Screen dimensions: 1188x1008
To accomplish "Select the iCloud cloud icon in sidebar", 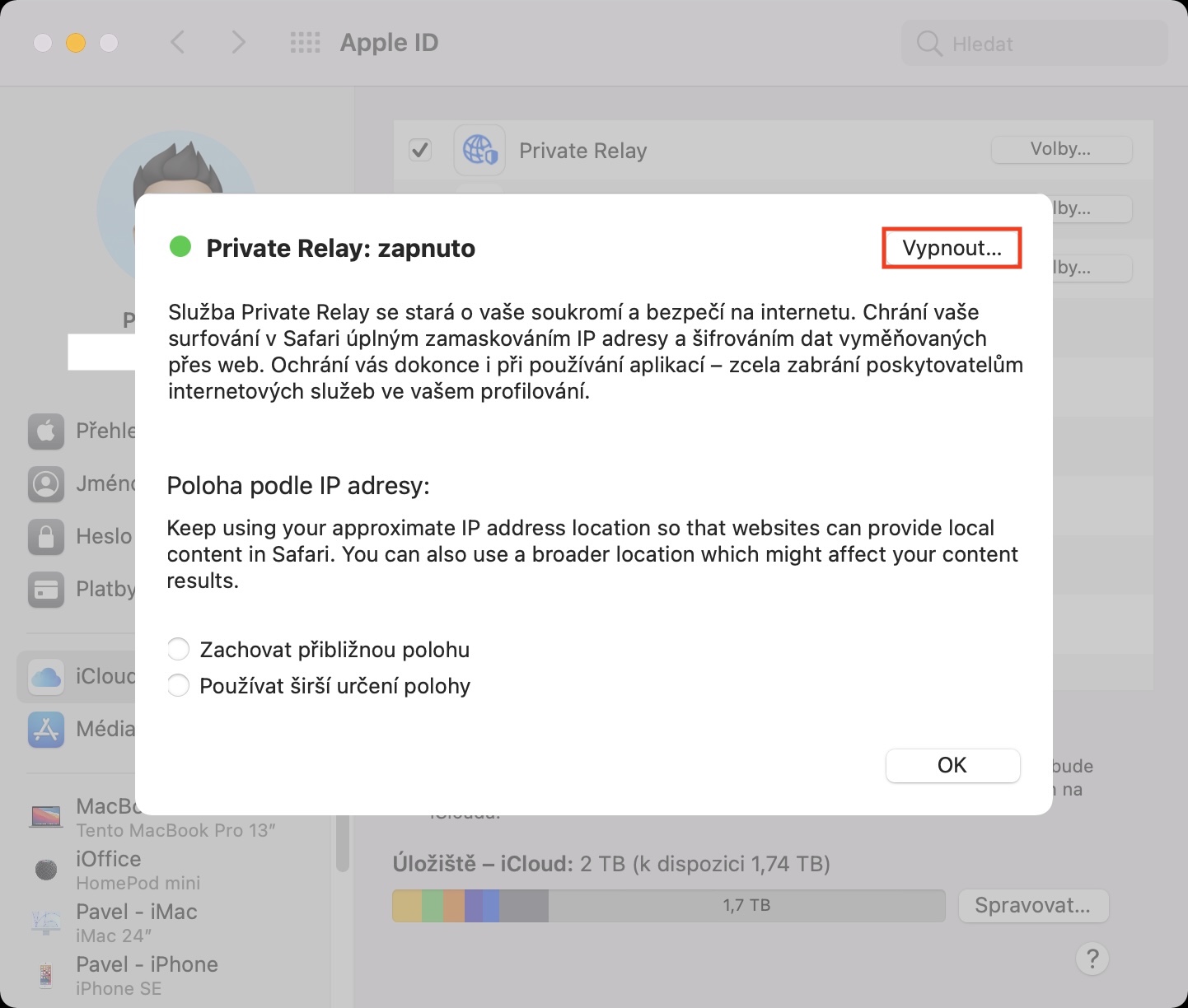I will [46, 676].
